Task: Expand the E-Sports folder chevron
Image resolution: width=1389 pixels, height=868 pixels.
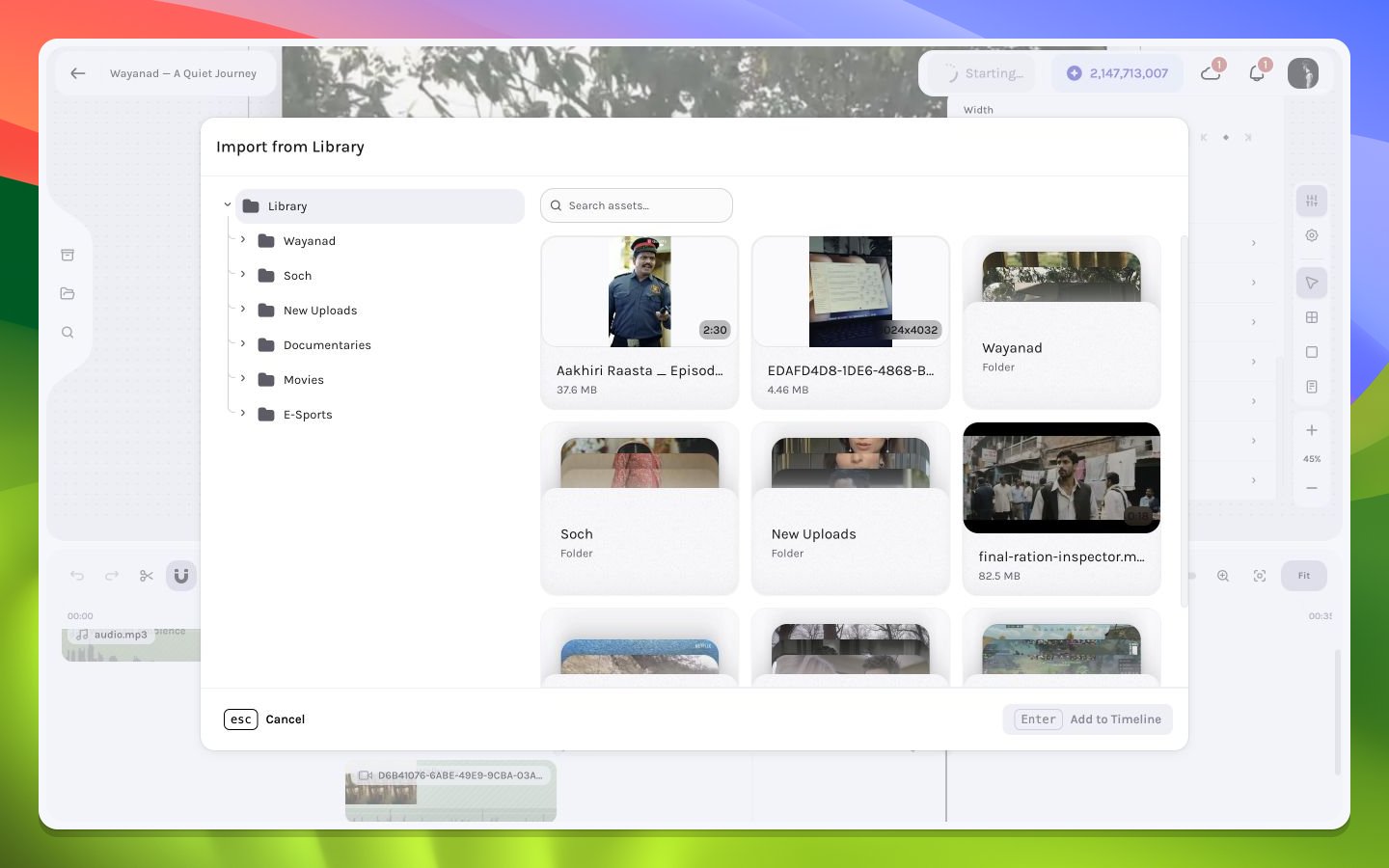Action: tap(243, 414)
